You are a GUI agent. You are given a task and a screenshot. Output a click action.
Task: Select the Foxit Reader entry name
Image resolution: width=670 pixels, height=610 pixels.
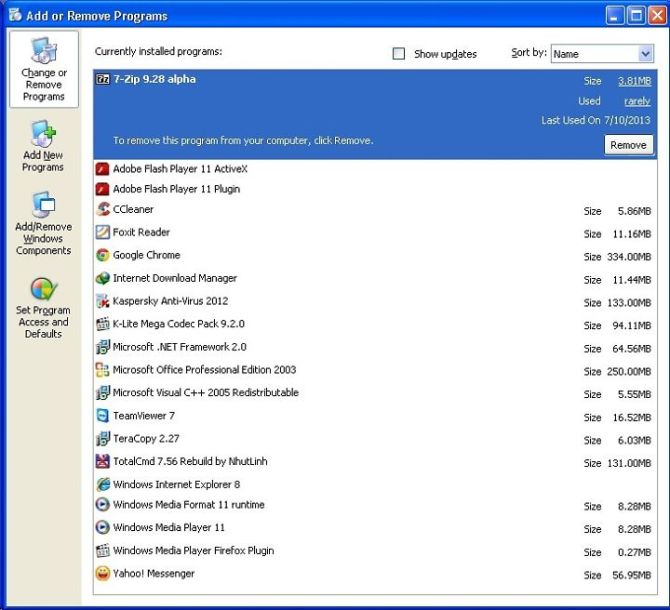click(x=141, y=232)
